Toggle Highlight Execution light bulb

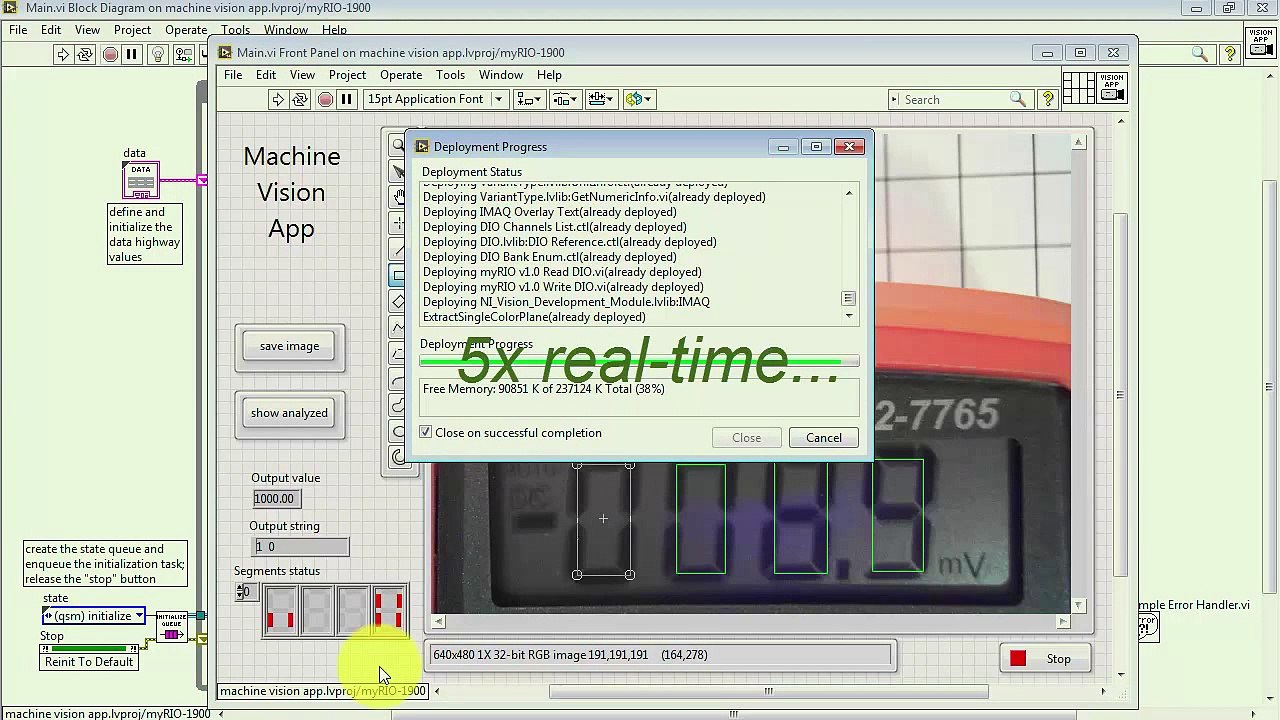click(157, 54)
